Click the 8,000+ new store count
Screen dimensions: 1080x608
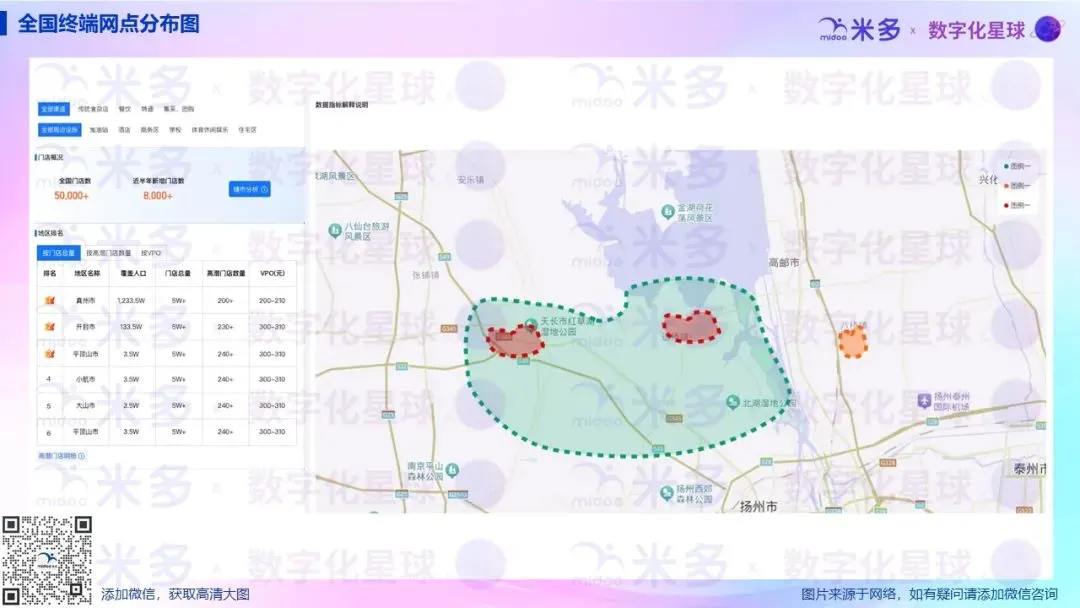click(x=158, y=196)
